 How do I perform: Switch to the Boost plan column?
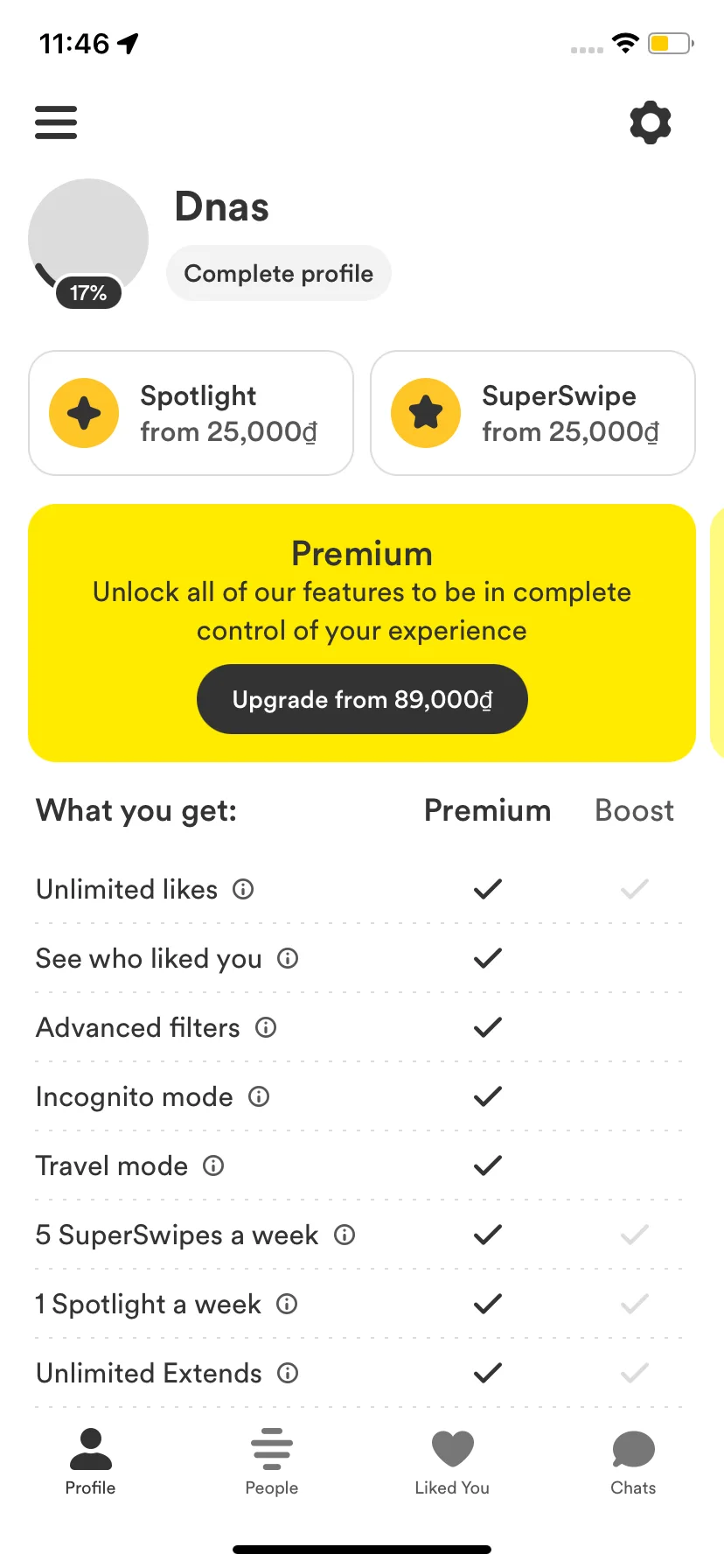point(634,811)
